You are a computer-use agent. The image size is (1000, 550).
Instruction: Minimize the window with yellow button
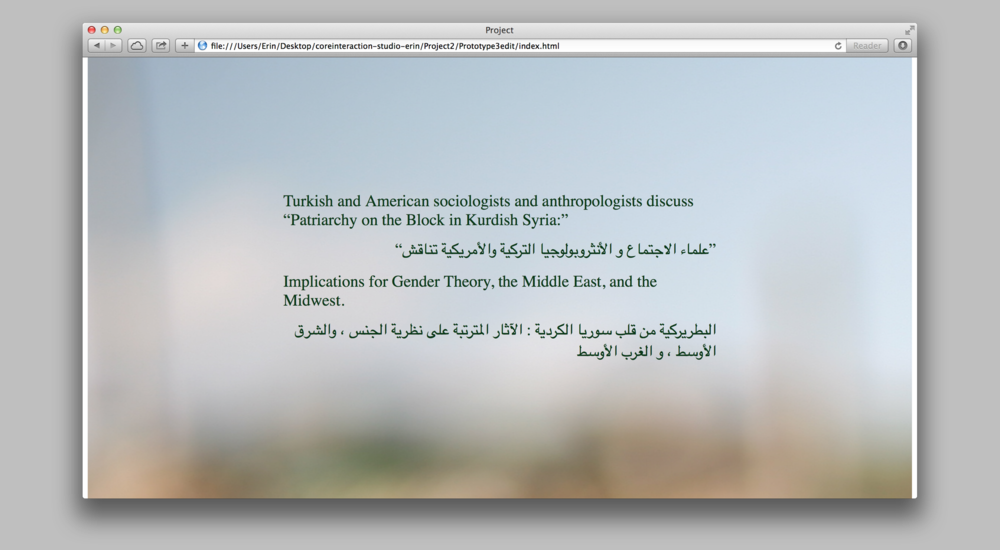tap(105, 30)
